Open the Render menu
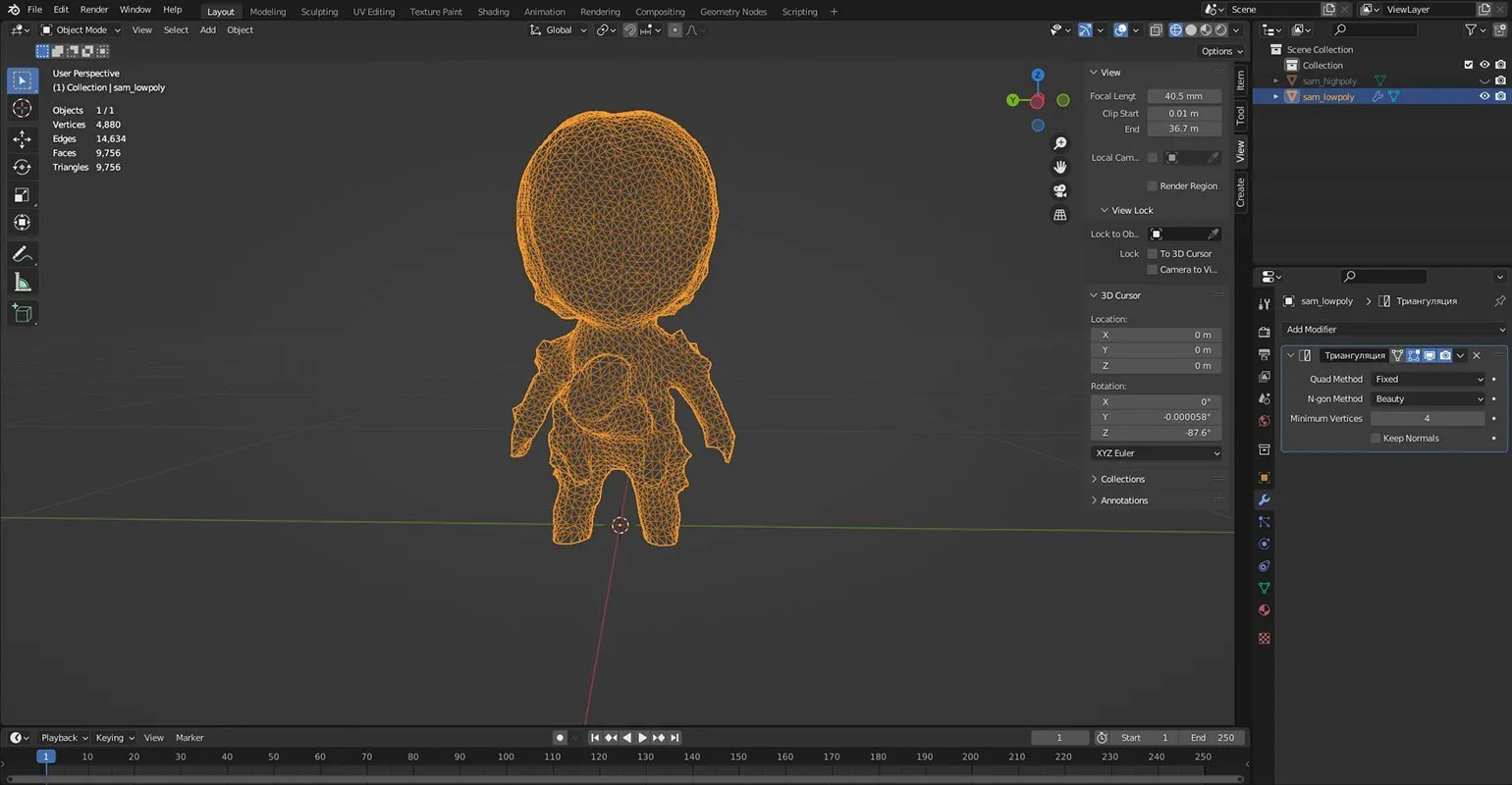This screenshot has height=785, width=1512. pos(94,10)
